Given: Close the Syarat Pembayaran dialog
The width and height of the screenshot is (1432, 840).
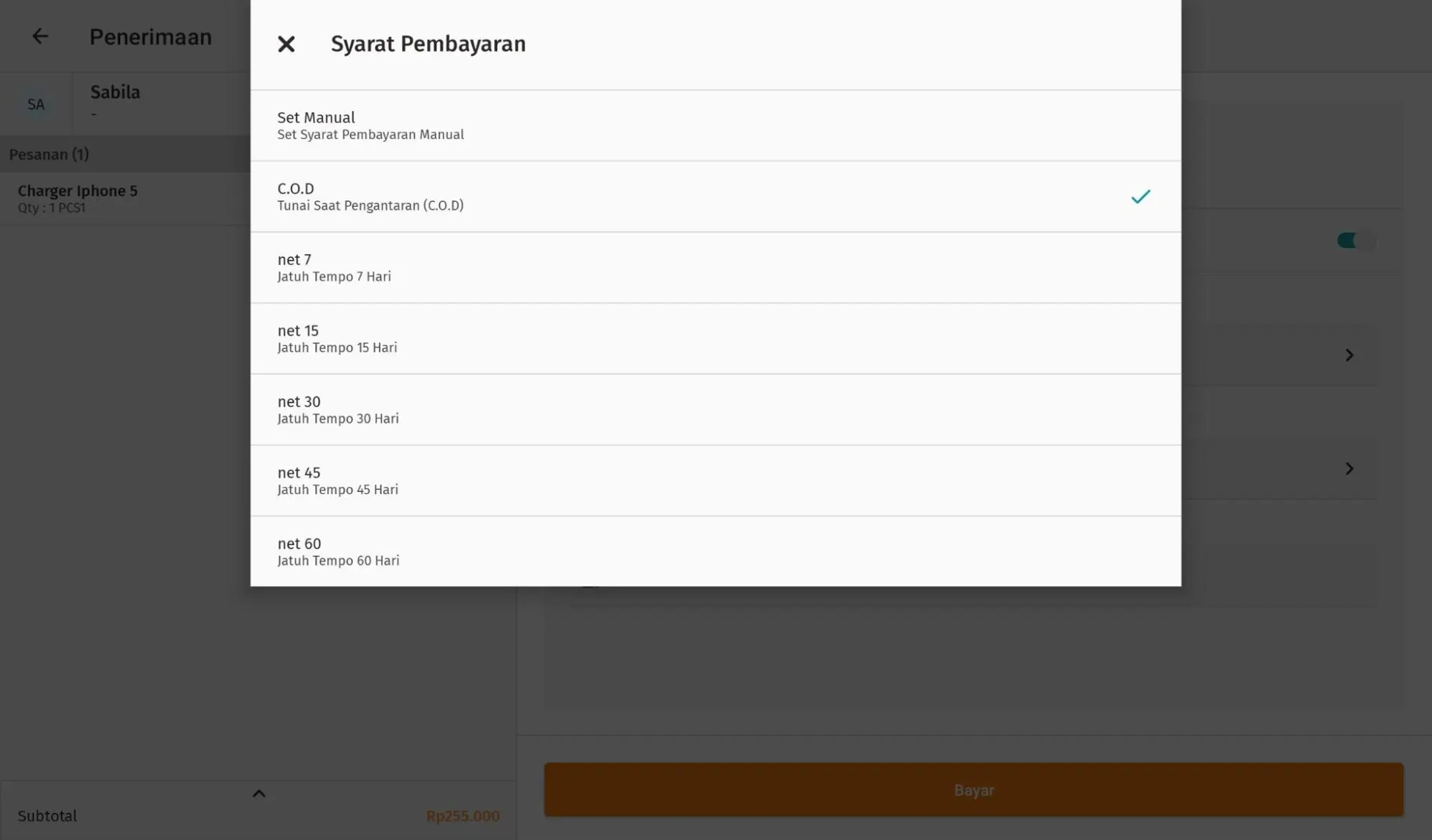Looking at the screenshot, I should click(286, 44).
